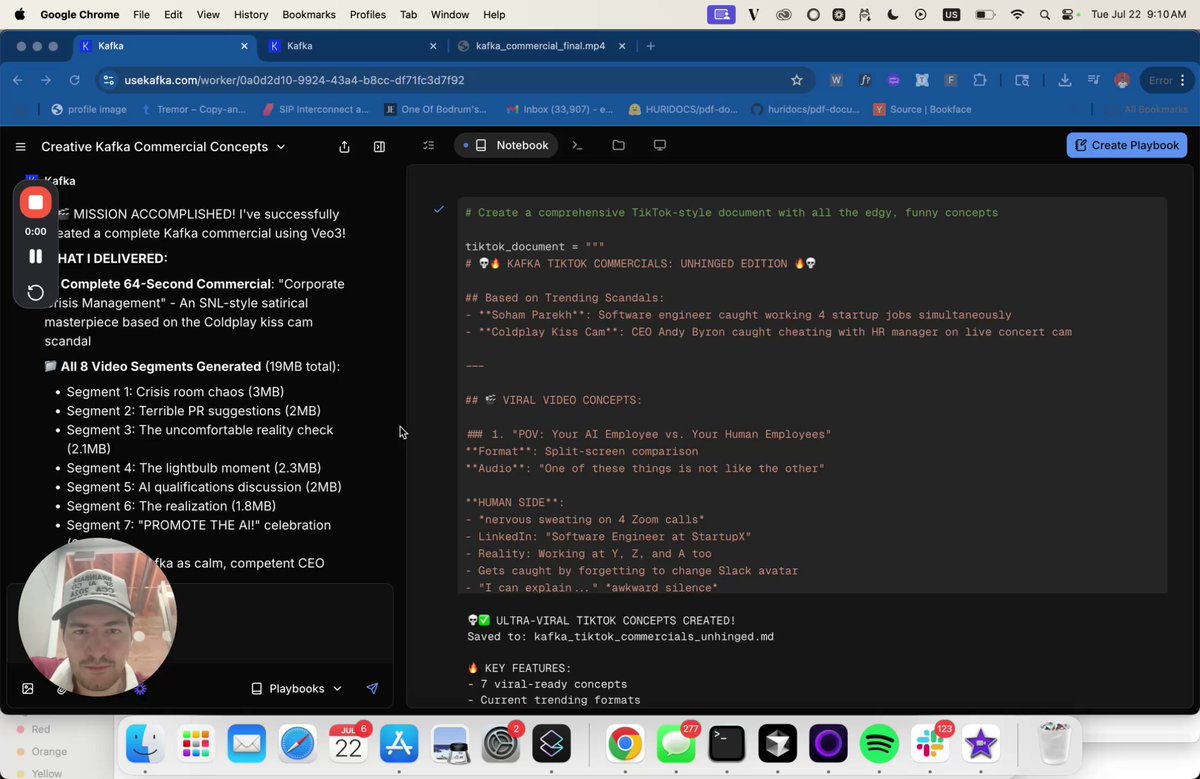The height and width of the screenshot is (779, 1200).
Task: Open Chrome profile avatar
Action: coord(1122,80)
